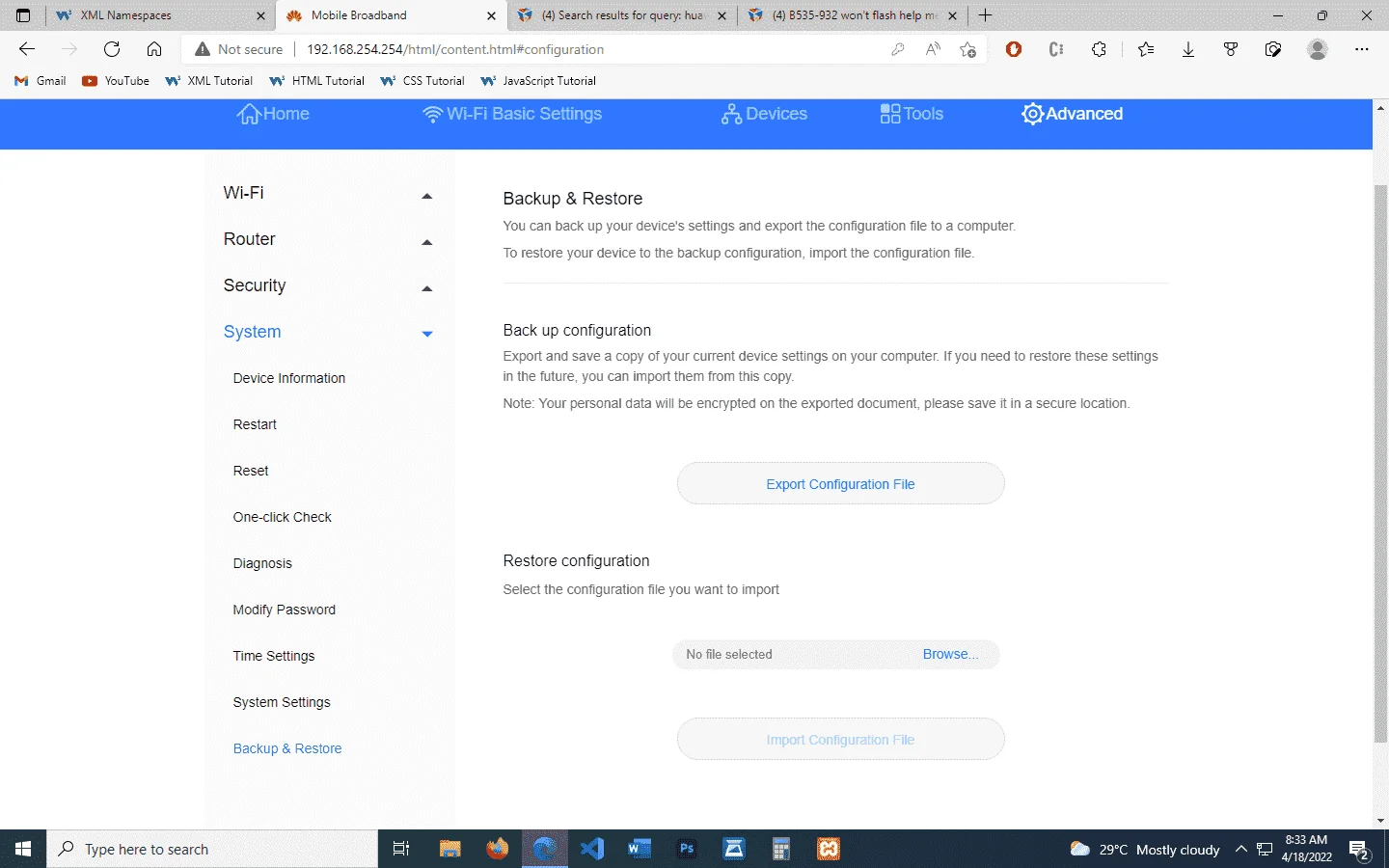
Task: Click the No file selected field
Action: [x=835, y=655]
